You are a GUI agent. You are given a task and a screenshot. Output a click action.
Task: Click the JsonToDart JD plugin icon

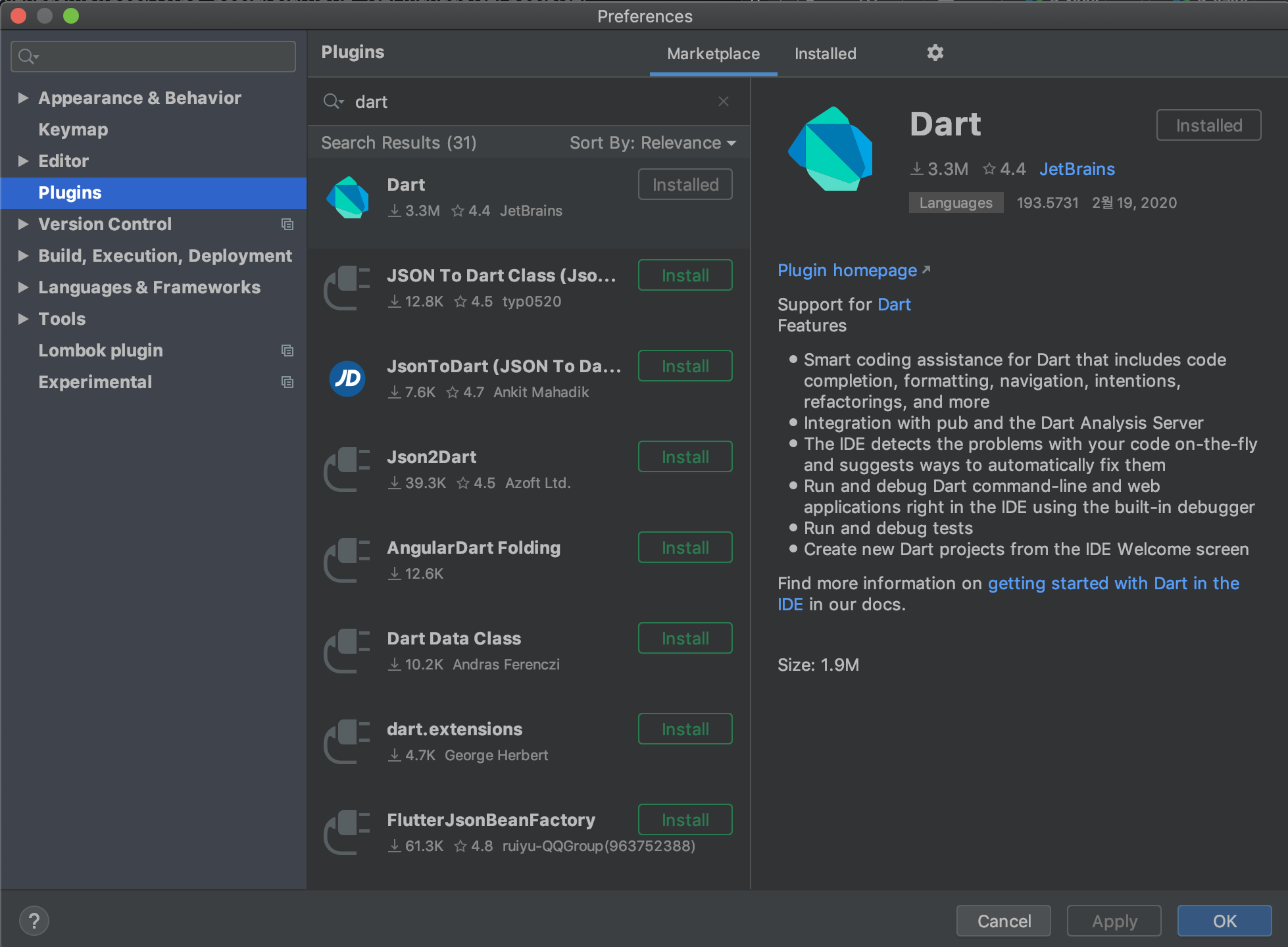[x=347, y=378]
